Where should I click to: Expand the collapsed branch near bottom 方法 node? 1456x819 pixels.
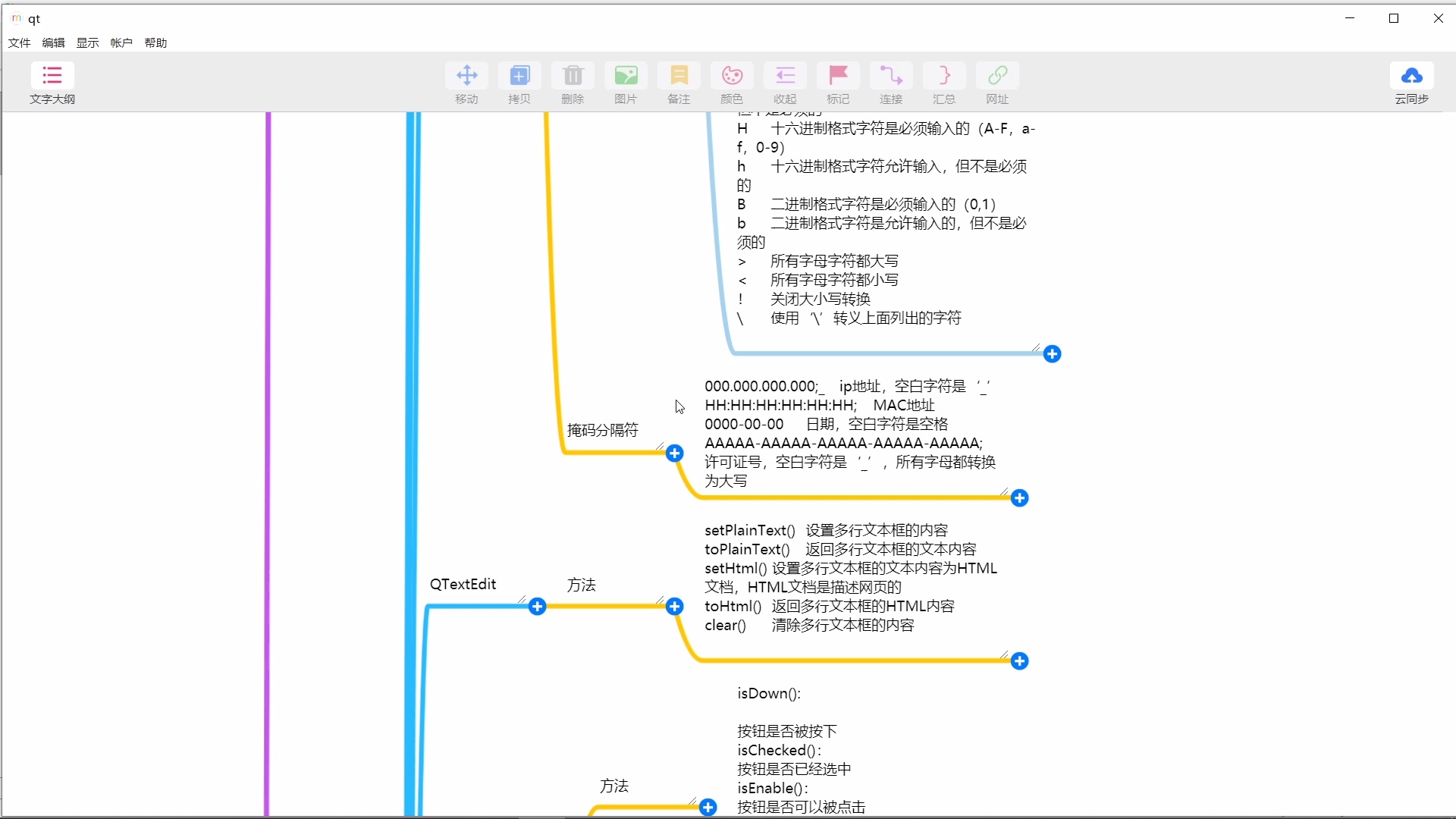click(707, 807)
